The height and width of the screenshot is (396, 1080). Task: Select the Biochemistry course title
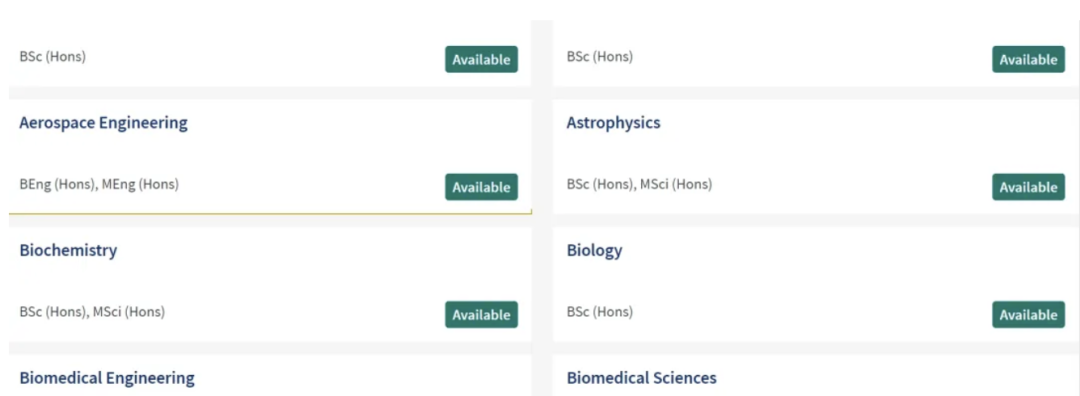click(x=68, y=251)
